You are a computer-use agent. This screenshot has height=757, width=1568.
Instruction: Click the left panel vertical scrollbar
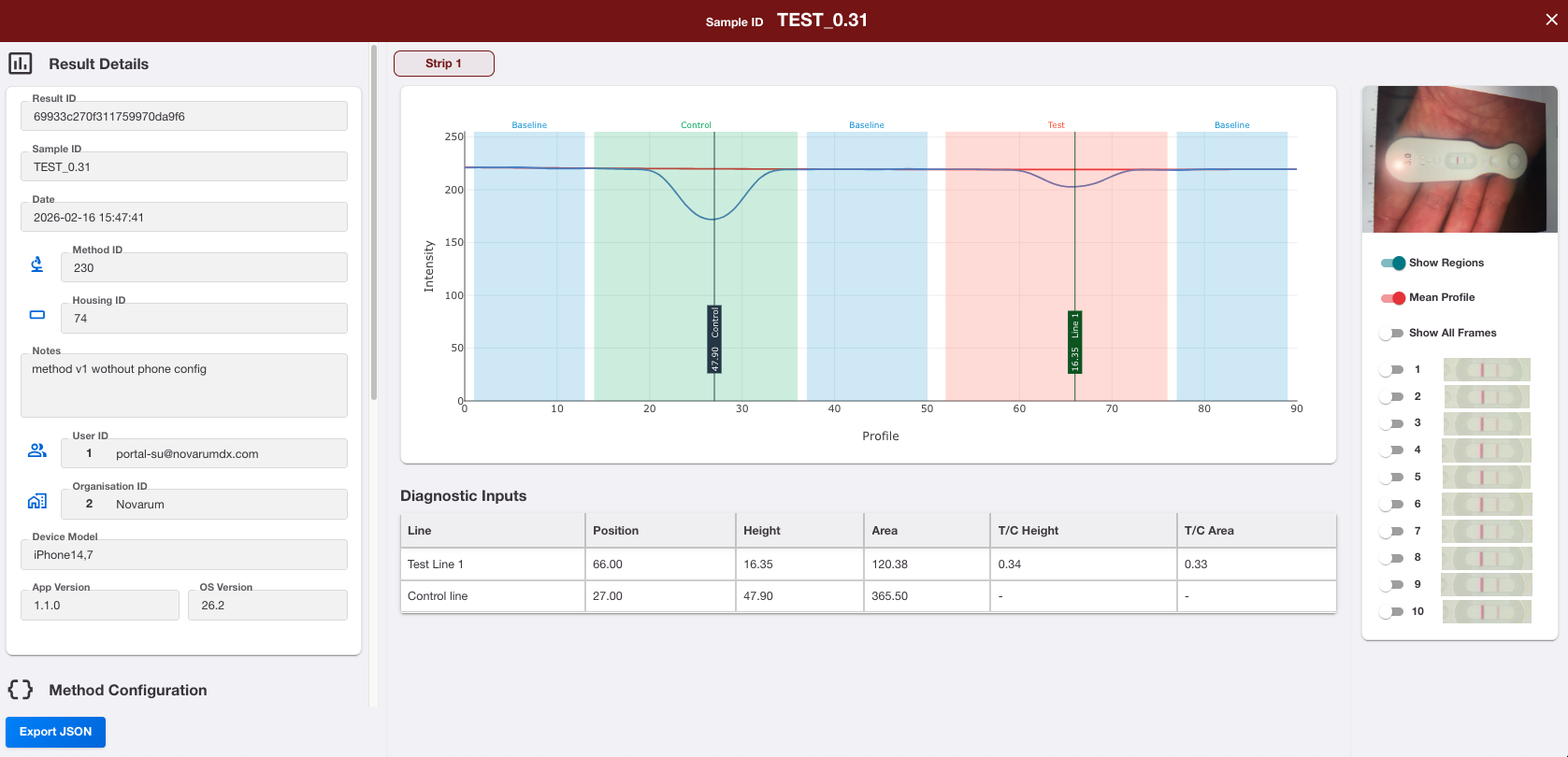pos(374,222)
